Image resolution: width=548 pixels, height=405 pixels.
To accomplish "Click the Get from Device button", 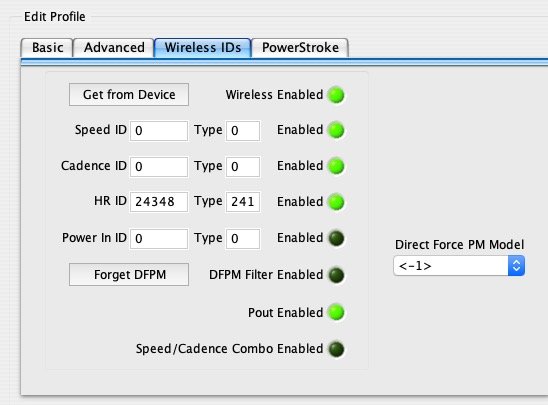I will [x=129, y=94].
